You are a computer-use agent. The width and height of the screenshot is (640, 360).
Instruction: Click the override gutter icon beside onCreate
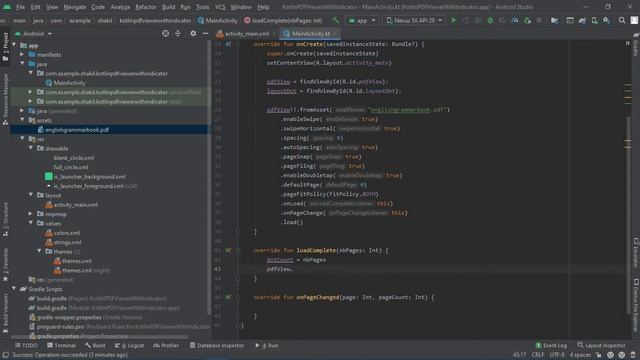[x=228, y=44]
